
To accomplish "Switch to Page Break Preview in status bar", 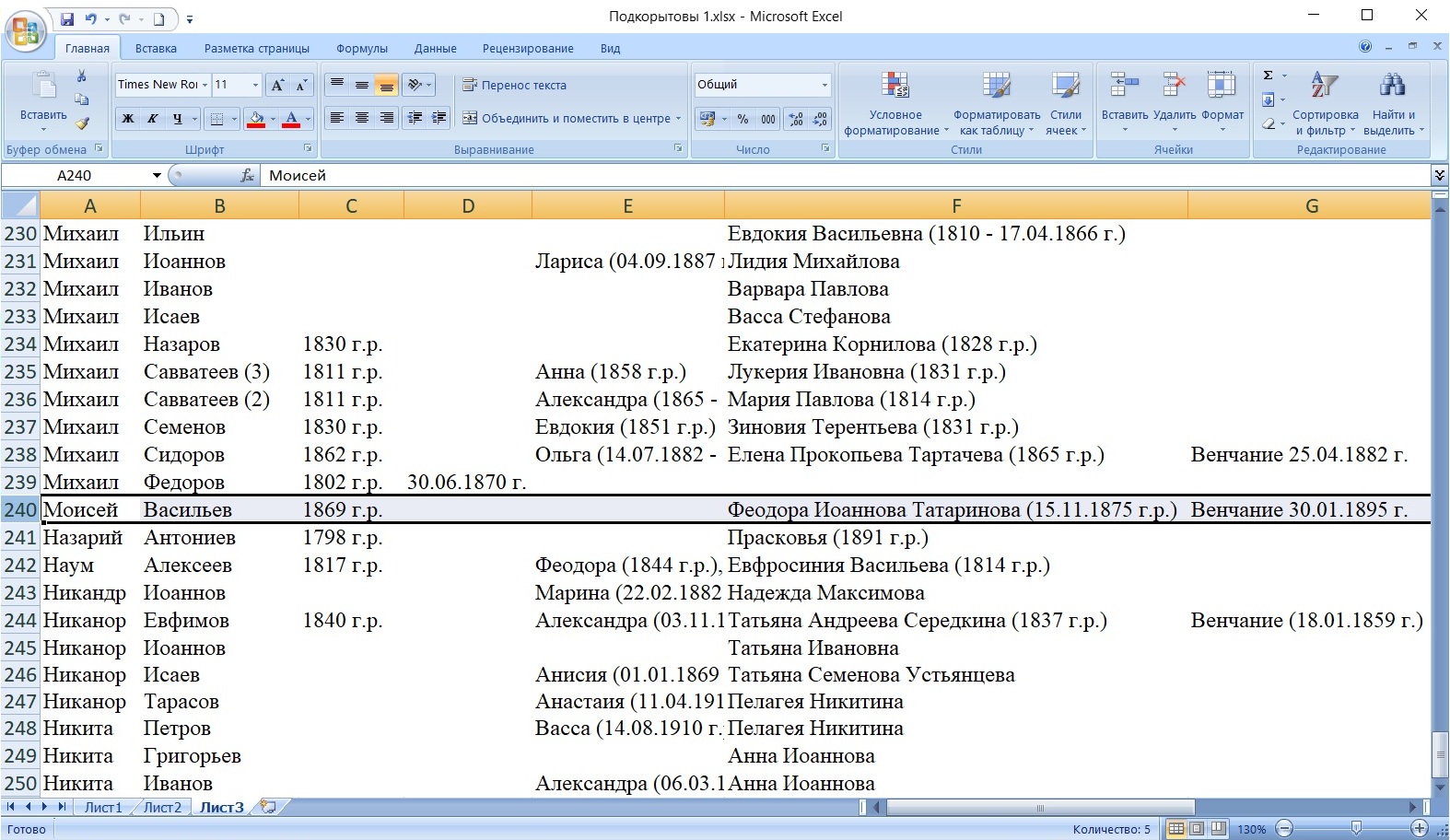I will pyautogui.click(x=1218, y=829).
